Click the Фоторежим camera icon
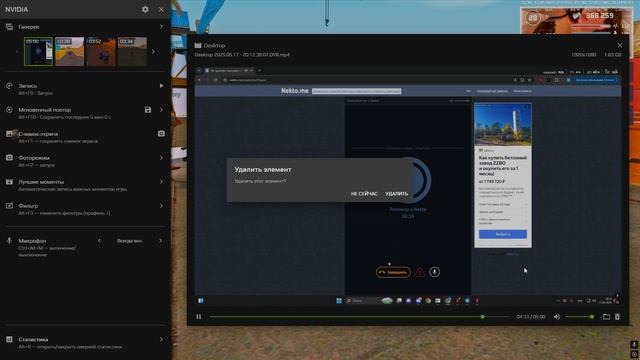This screenshot has width=640, height=360. 9,158
